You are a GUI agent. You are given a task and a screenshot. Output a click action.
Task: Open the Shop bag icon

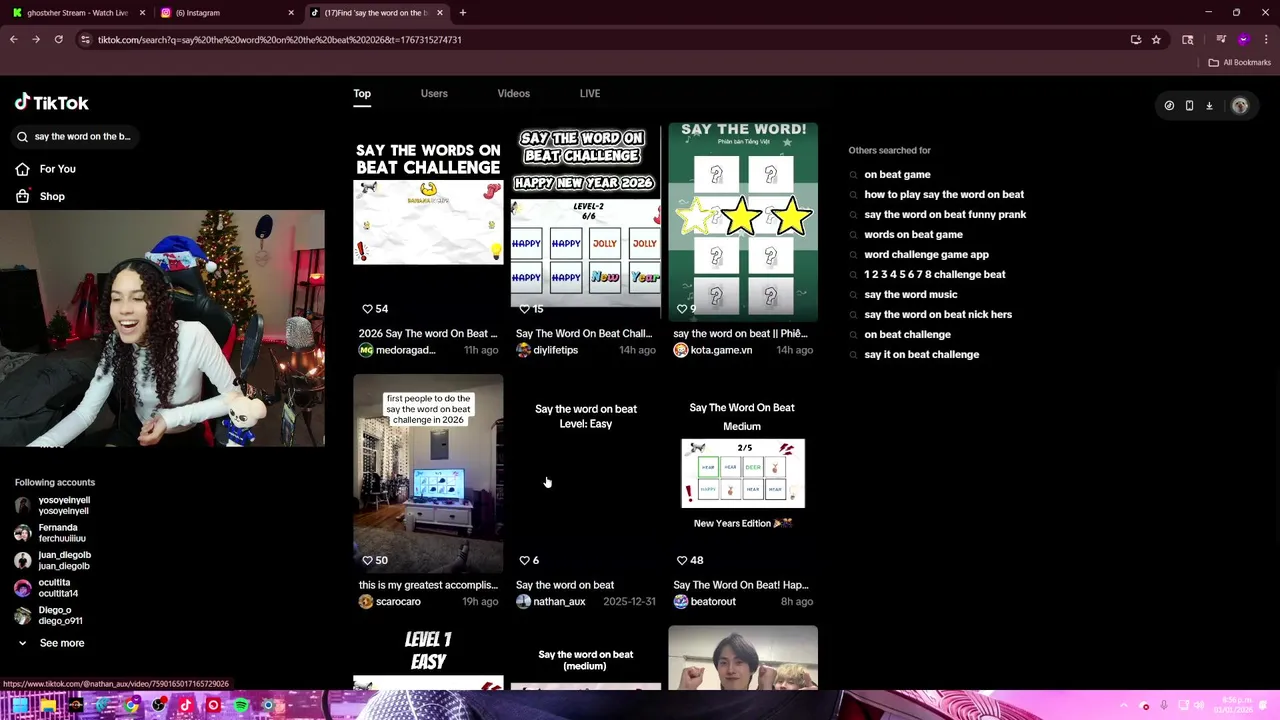[x=22, y=196]
